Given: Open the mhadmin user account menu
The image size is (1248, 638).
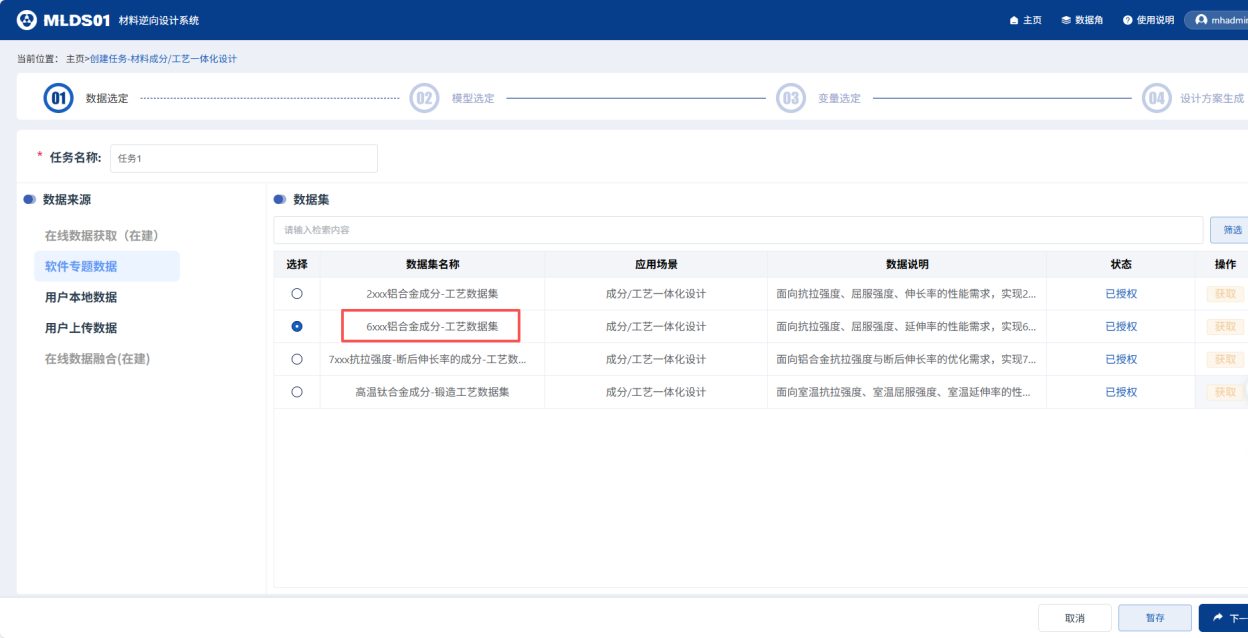Looking at the screenshot, I should pos(1218,20).
